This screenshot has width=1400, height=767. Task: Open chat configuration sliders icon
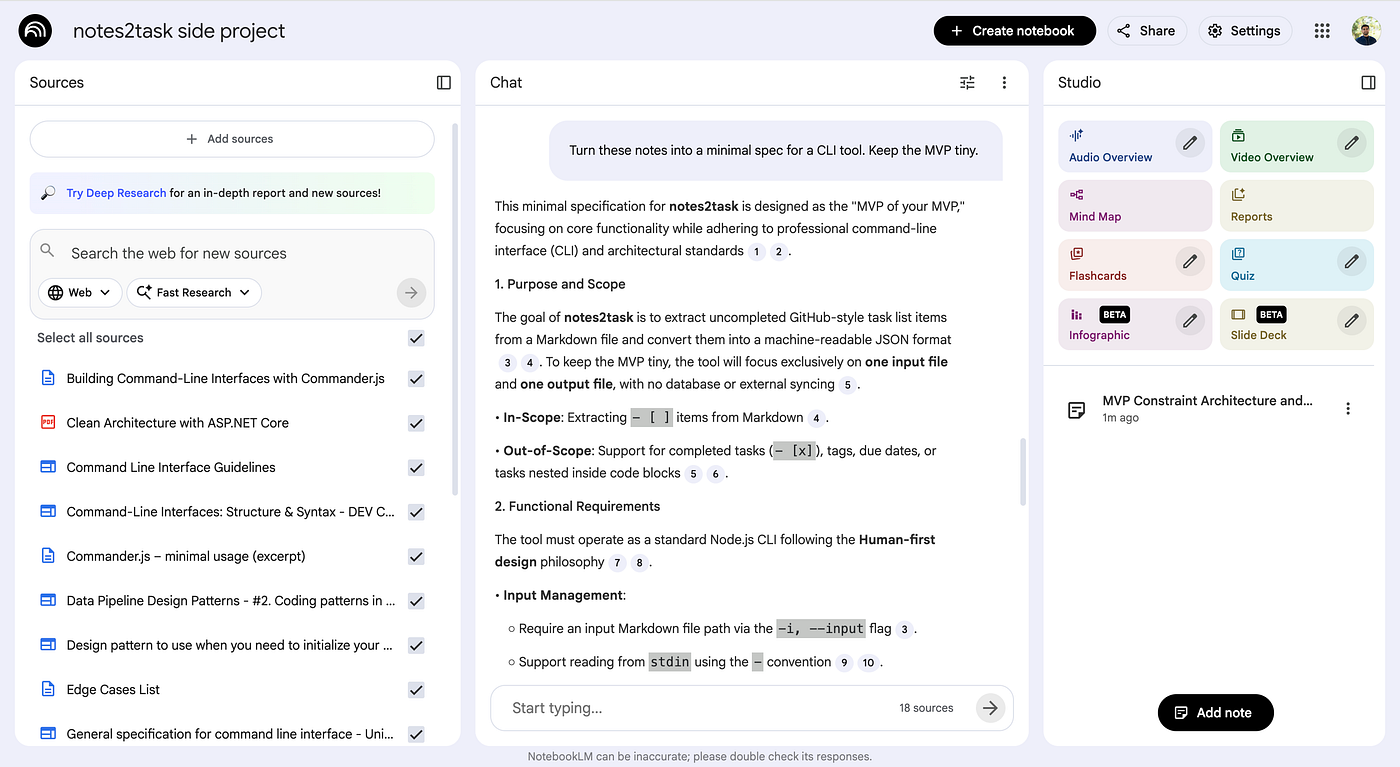(967, 83)
